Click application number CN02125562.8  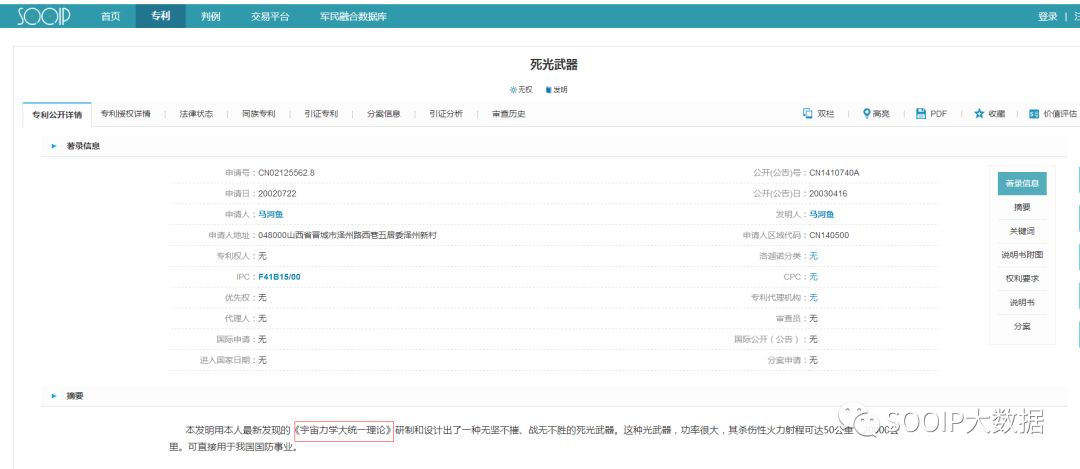[287, 172]
